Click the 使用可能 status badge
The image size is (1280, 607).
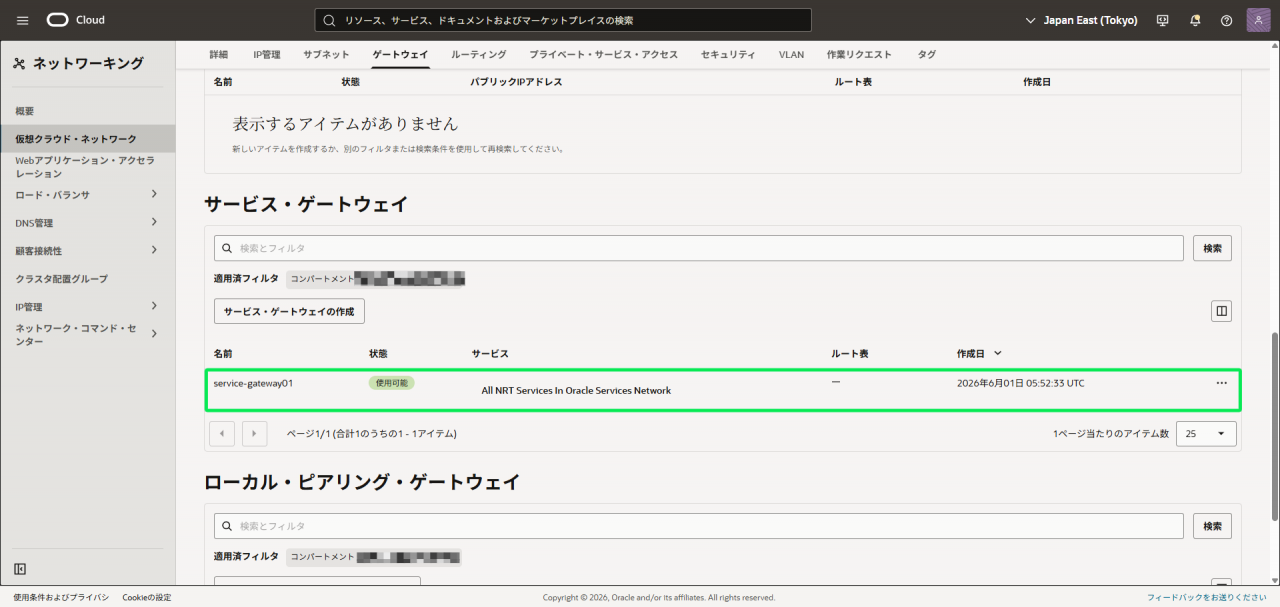[391, 383]
